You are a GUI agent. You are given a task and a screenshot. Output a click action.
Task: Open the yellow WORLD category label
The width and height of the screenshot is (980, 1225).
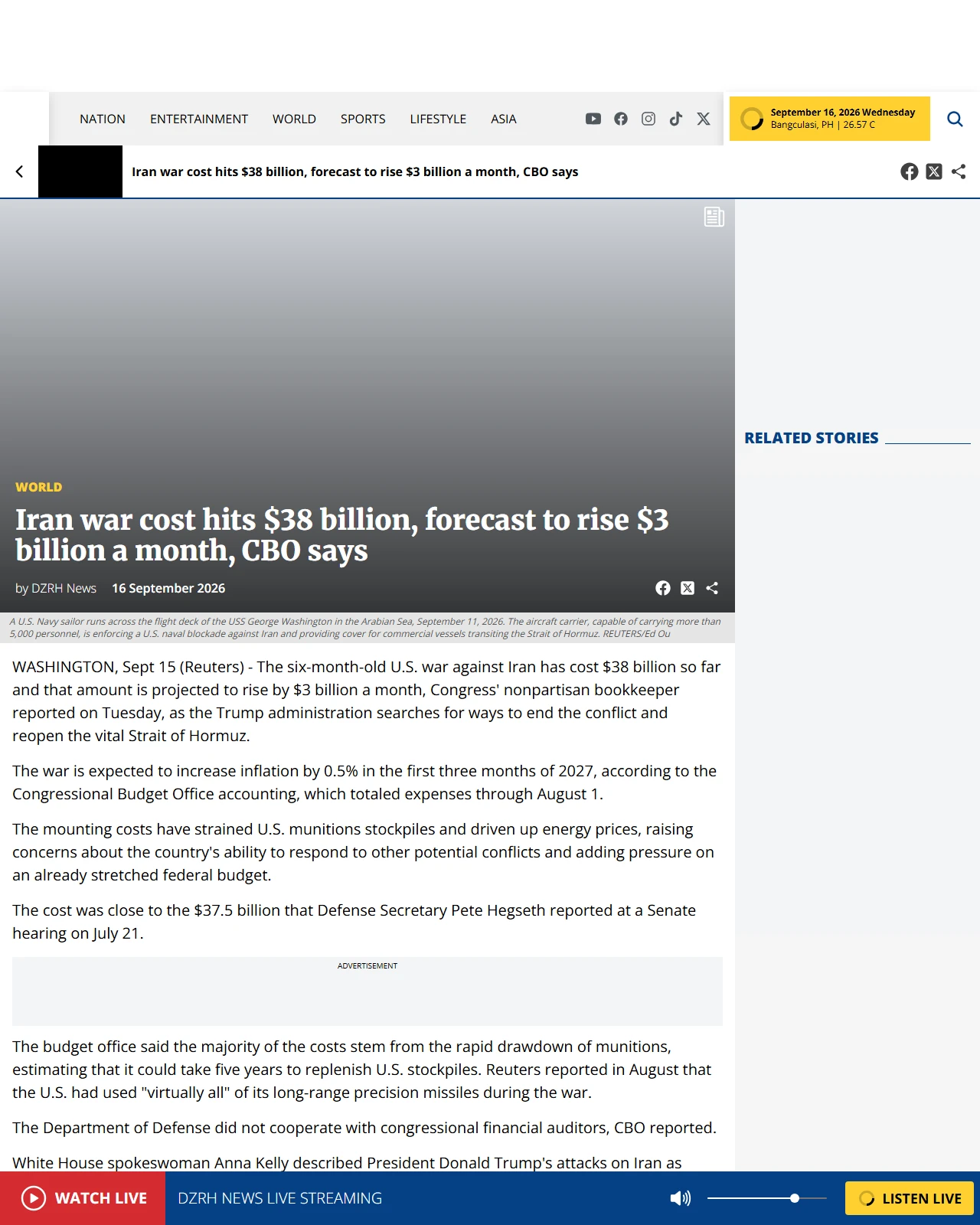point(39,487)
